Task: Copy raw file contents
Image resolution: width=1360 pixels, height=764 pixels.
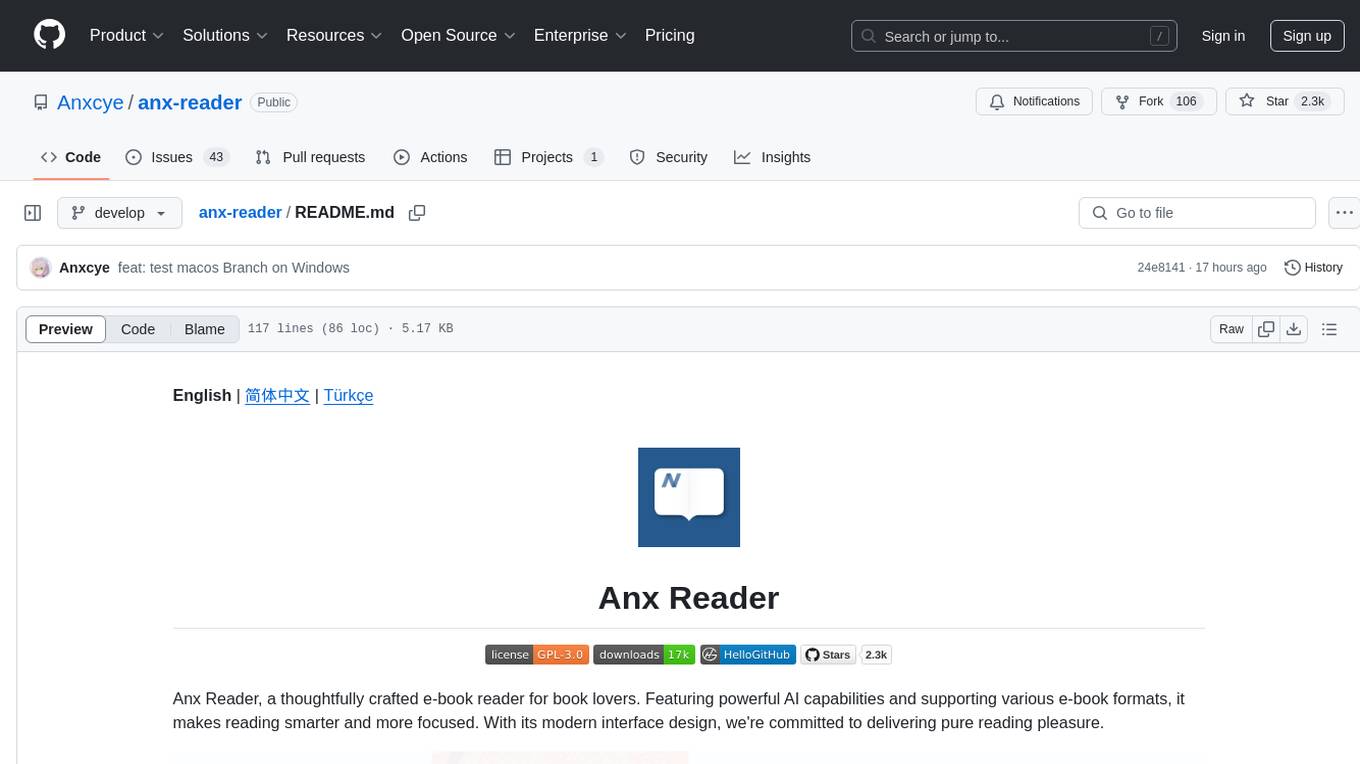Action: [1266, 329]
